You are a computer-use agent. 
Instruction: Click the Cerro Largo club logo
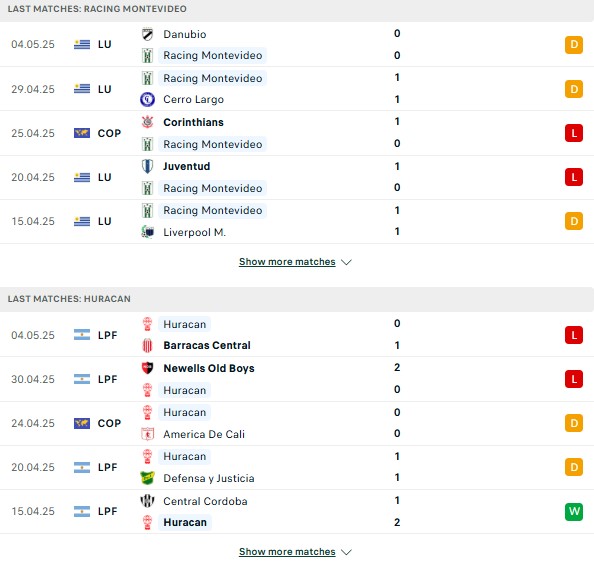coord(147,99)
